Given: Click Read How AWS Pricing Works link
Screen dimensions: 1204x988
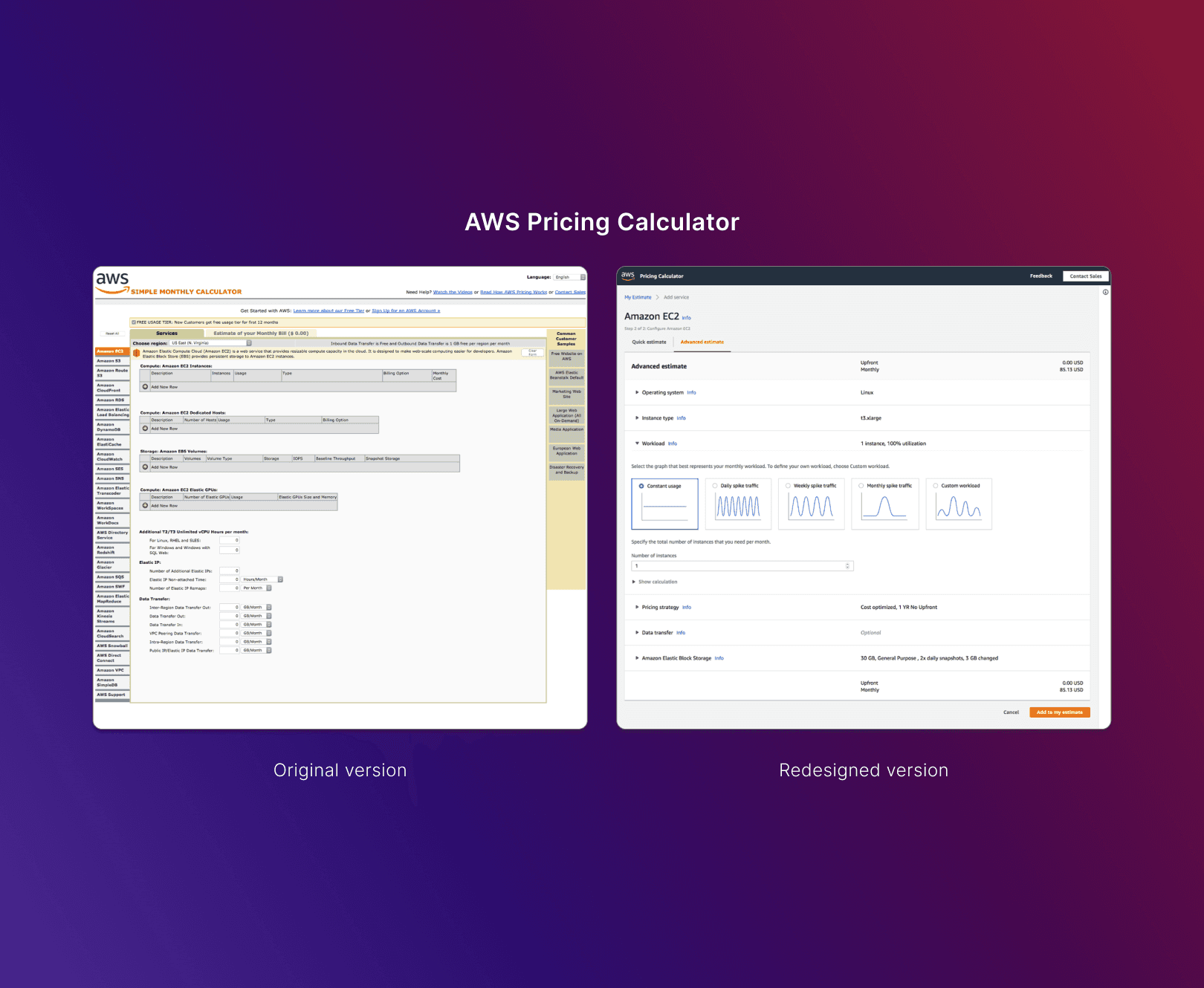Looking at the screenshot, I should pos(514,292).
